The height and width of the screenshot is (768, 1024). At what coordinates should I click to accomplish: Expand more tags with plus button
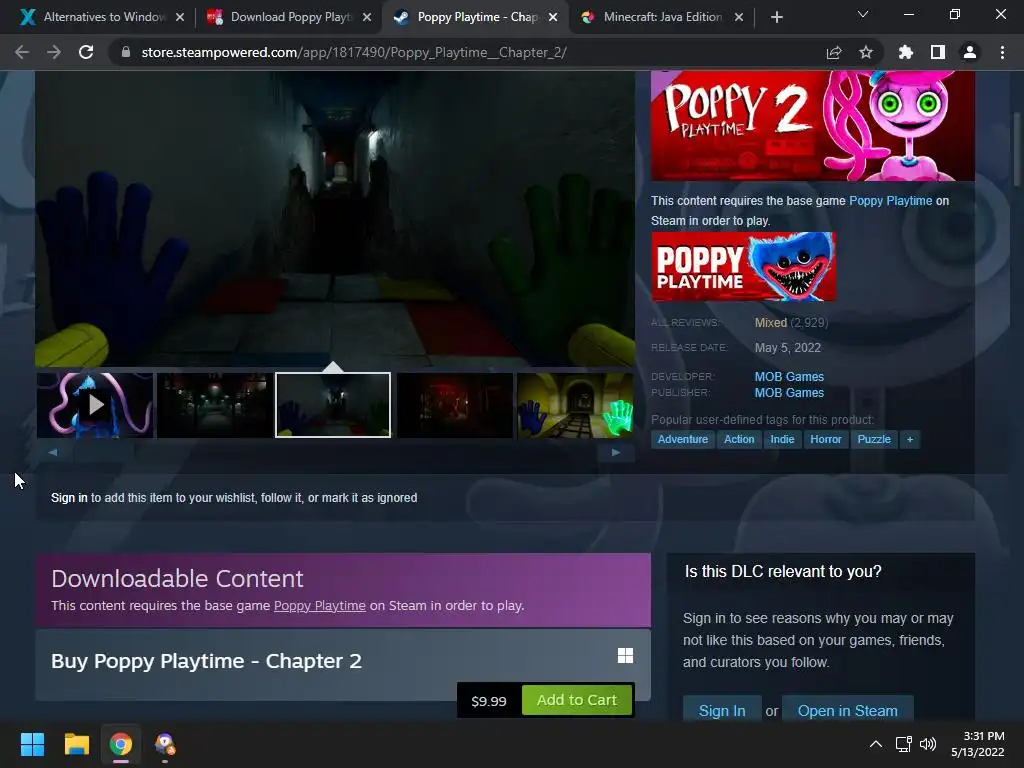coord(910,440)
